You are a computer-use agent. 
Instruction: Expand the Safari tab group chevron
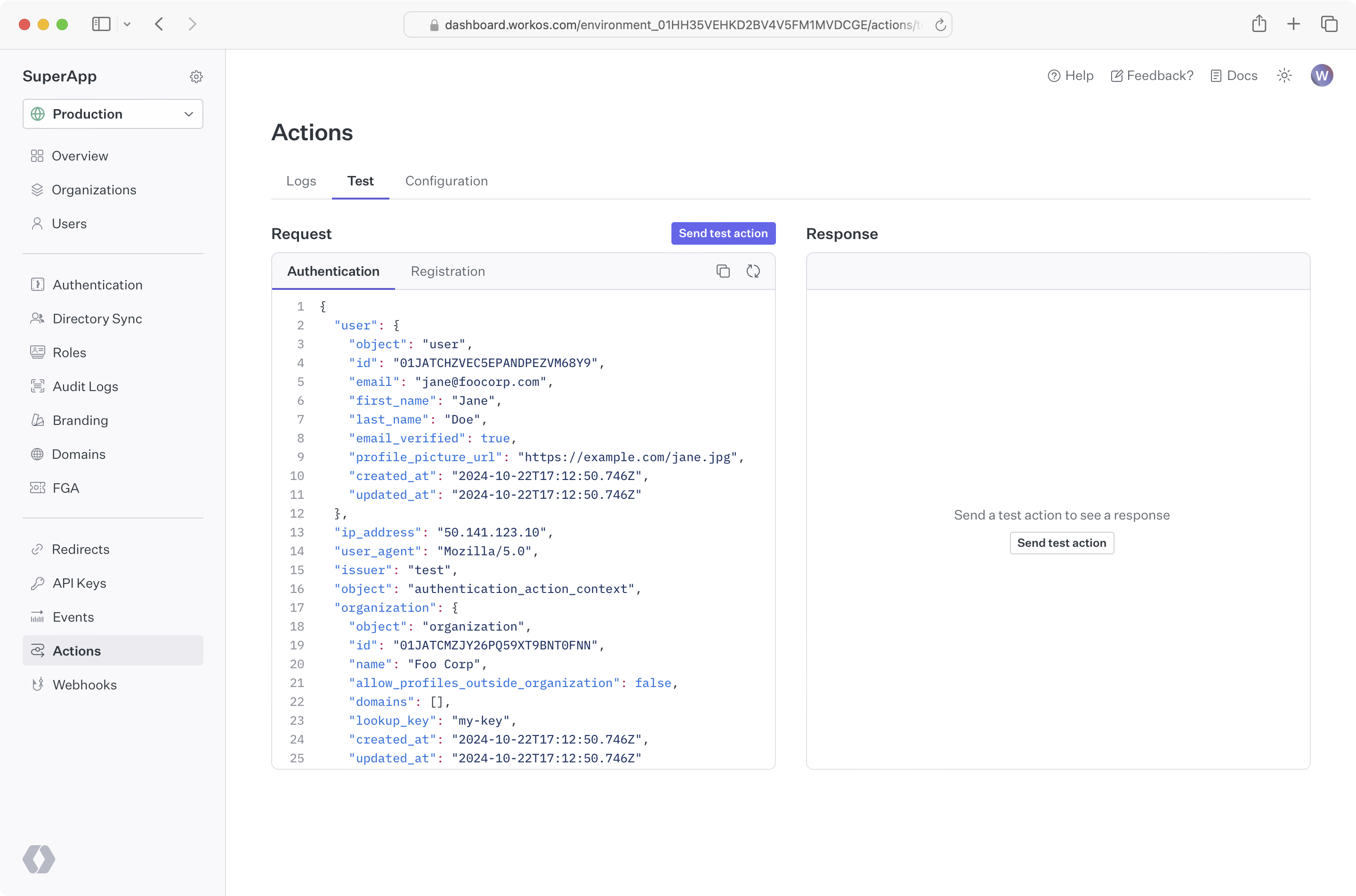click(128, 24)
